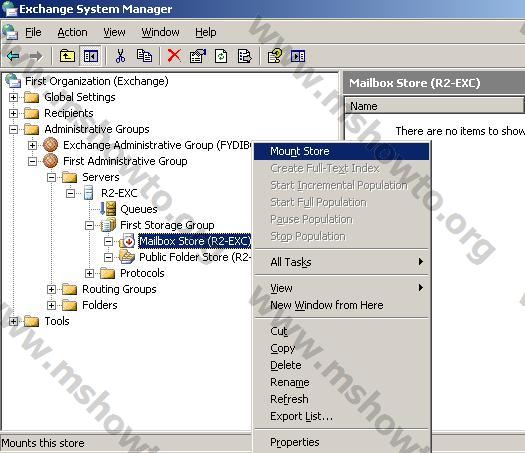This screenshot has height=453, width=525.
Task: Select Folders in the tree
Action: [x=100, y=305]
